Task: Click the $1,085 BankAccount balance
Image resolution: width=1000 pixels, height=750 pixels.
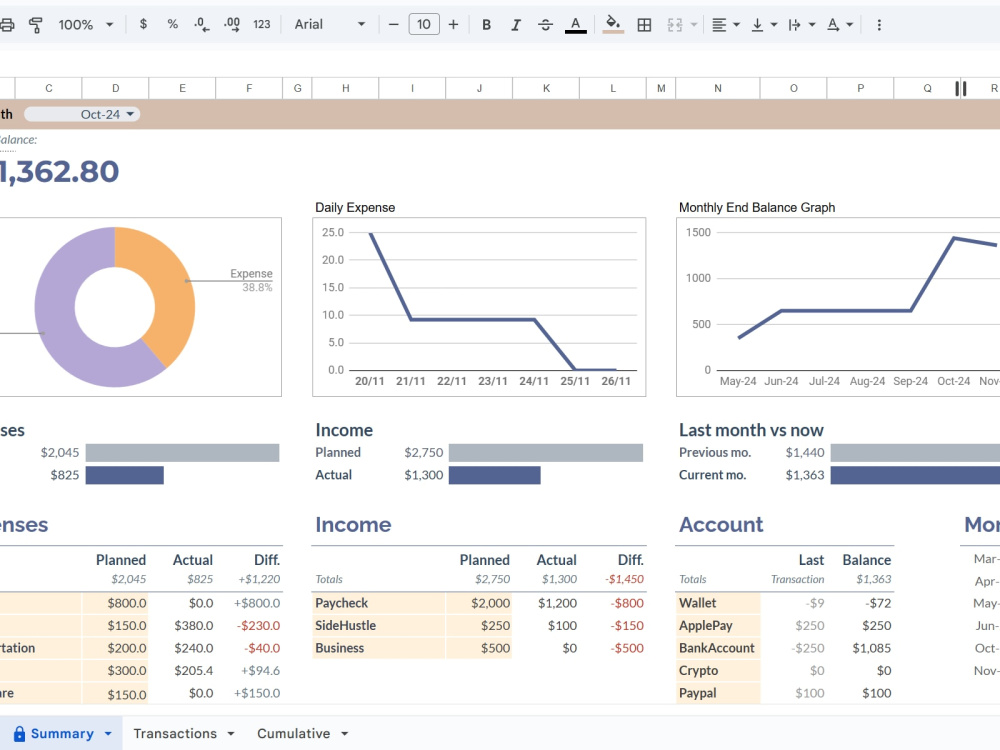Action: 871,648
